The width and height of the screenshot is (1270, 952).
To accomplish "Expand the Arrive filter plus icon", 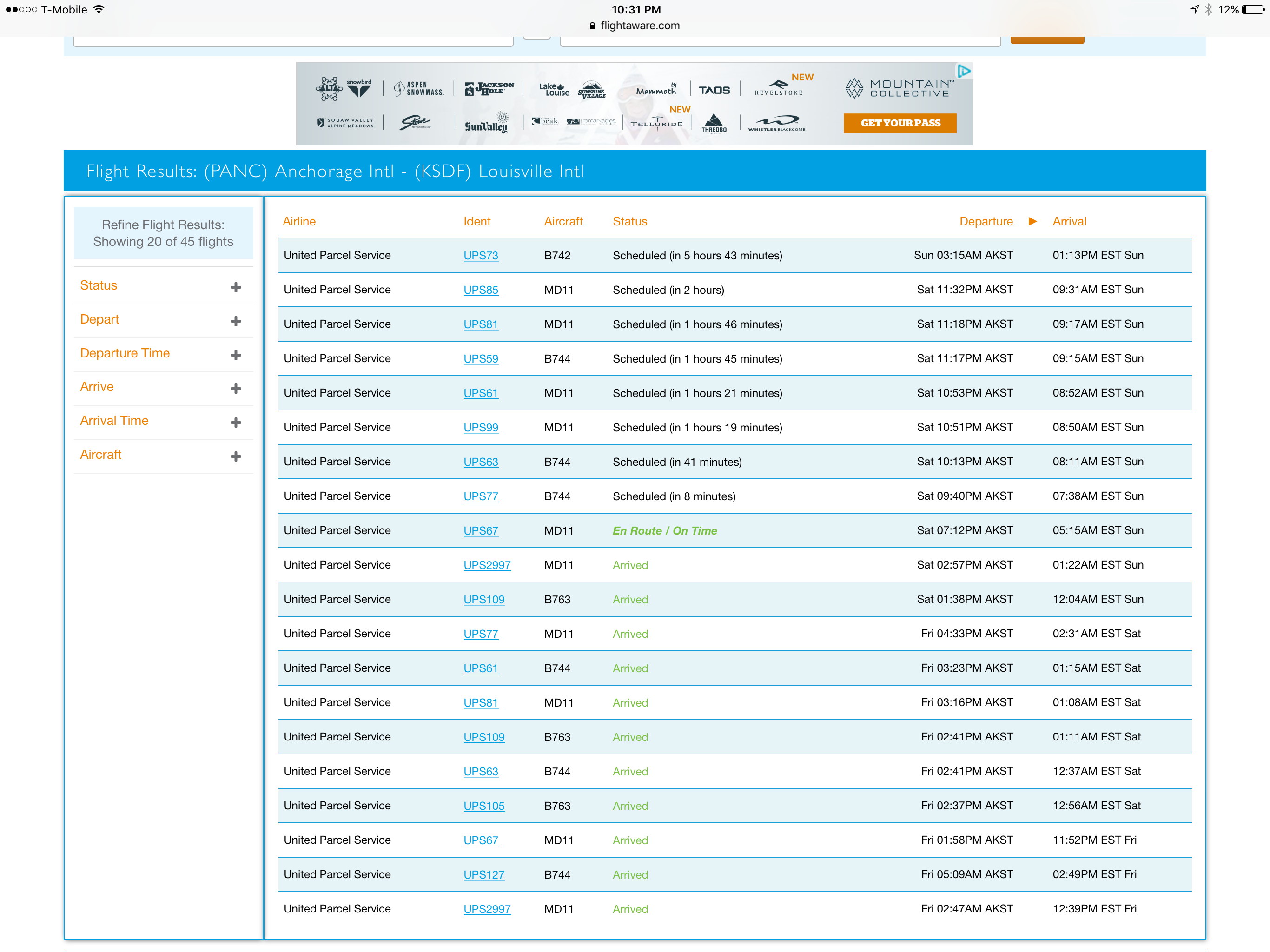I will tap(235, 389).
